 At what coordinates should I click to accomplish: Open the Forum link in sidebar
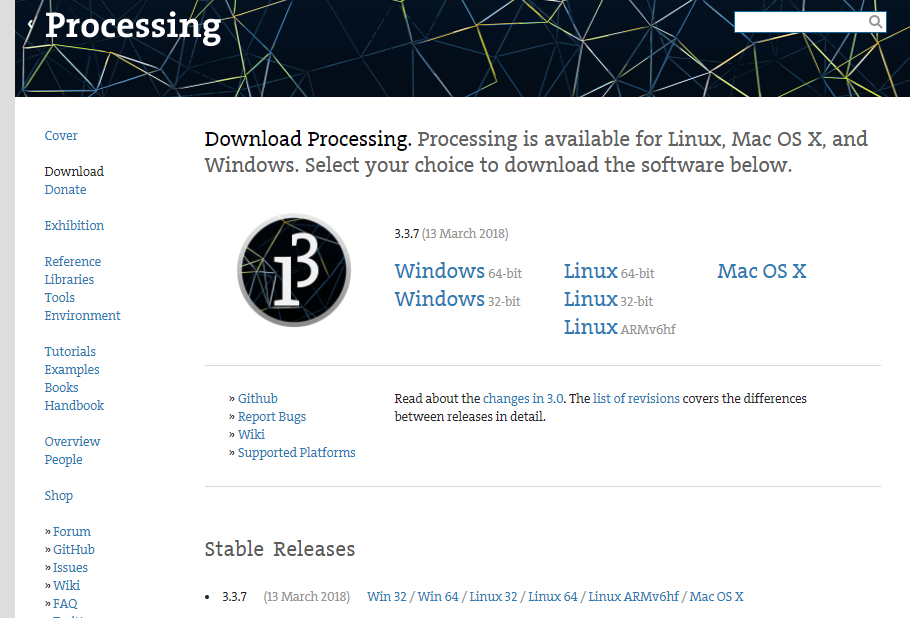[x=71, y=532]
